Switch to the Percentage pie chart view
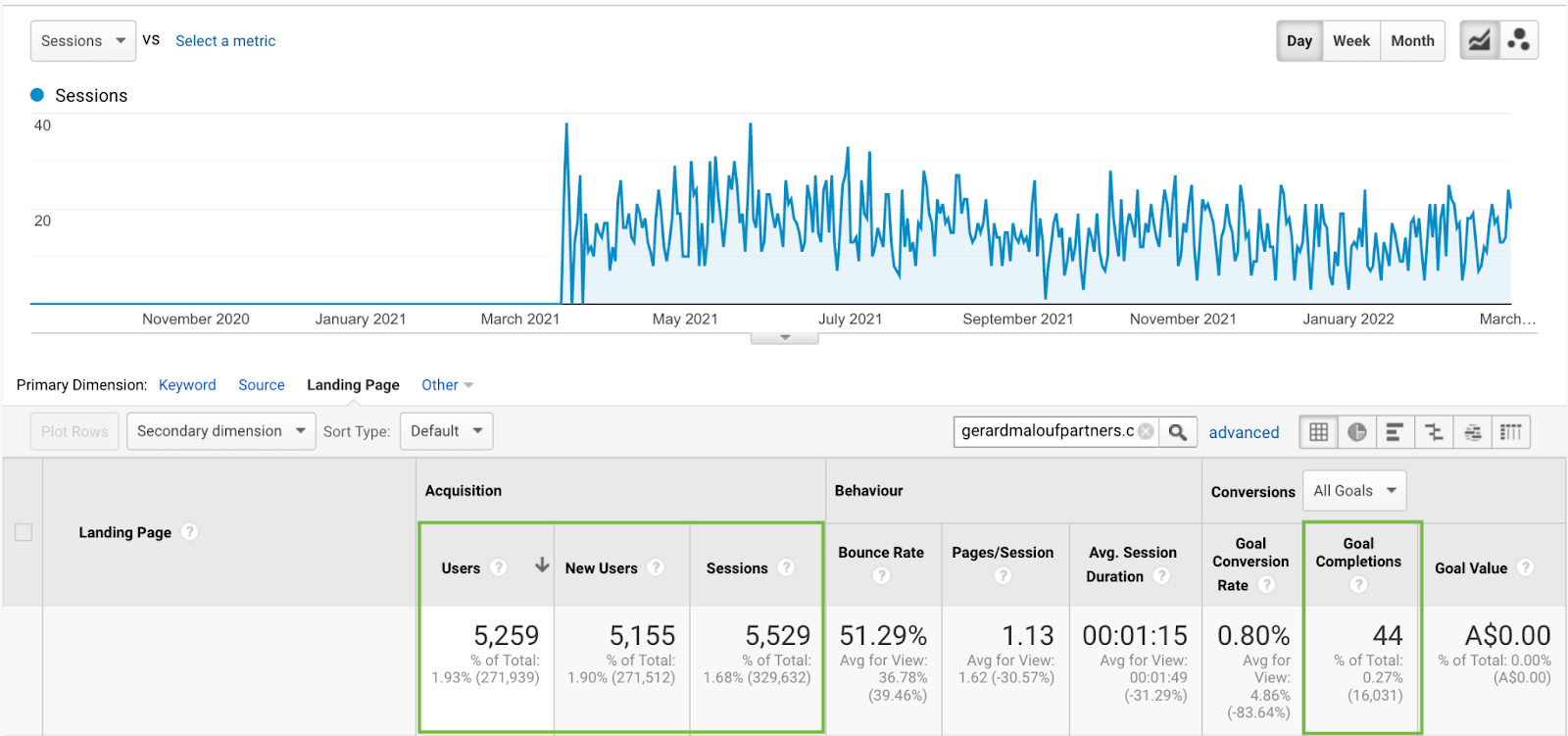The image size is (1568, 736). pos(1357,432)
